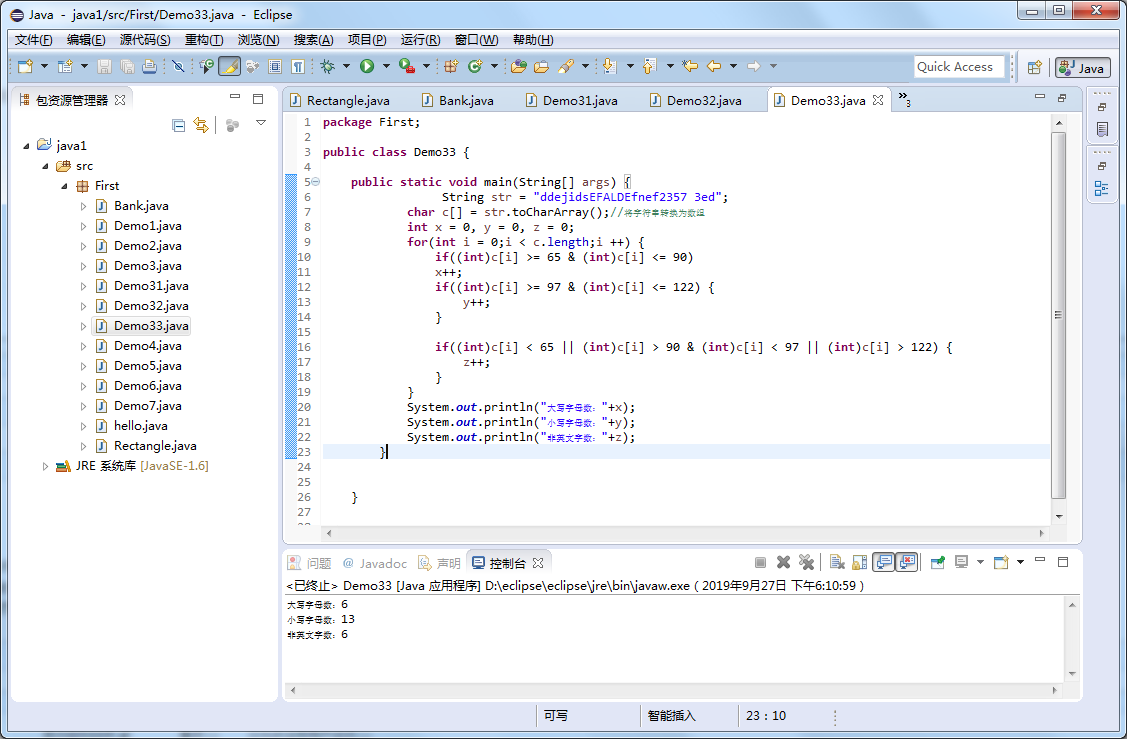
Task: Switch to Demo32.java editor tab
Action: point(696,101)
